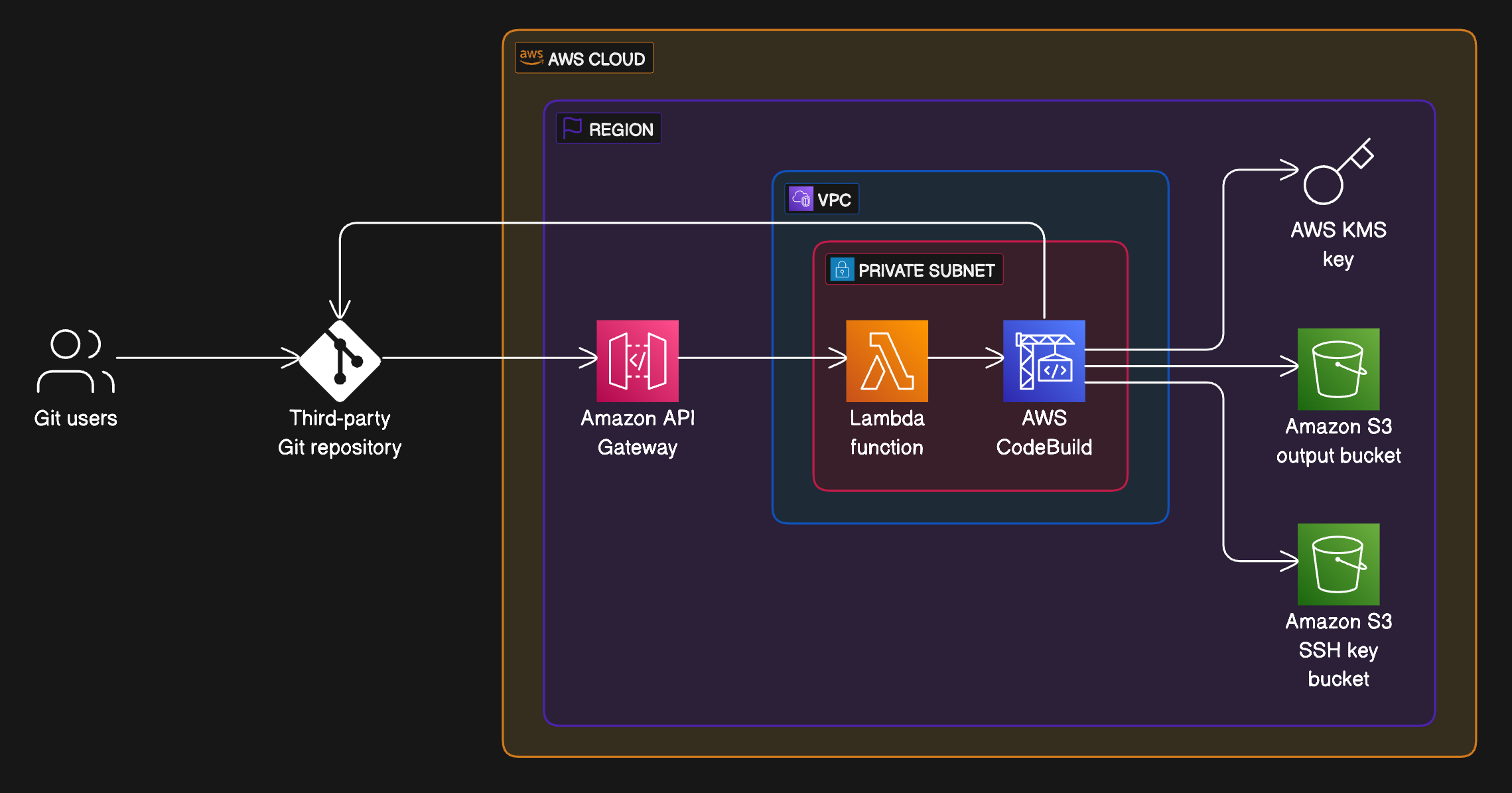Select the Amazon S3 output bucket caption
Image resolution: width=1512 pixels, height=793 pixels.
click(x=1338, y=441)
